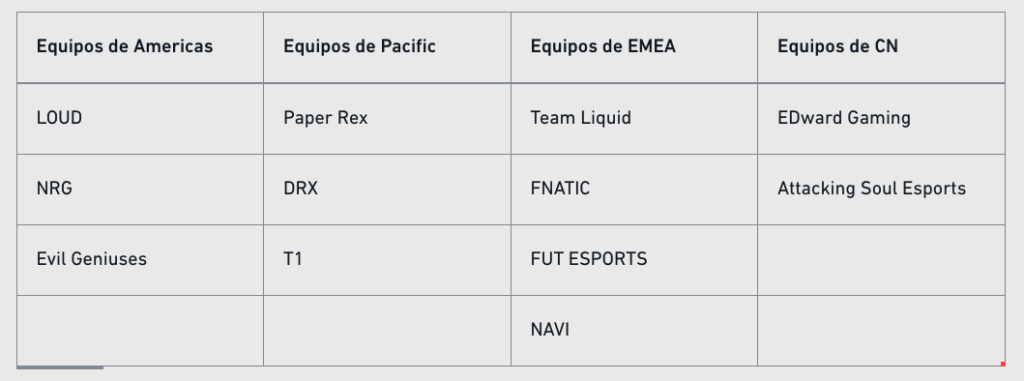Click the empty cell below Evil Geniuses

click(x=140, y=331)
